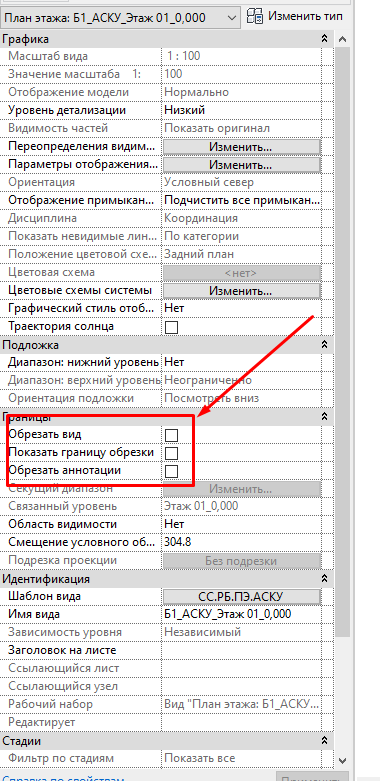380x781 pixels.
Task: Collapse the Границы section chevron
Action: click(324, 416)
